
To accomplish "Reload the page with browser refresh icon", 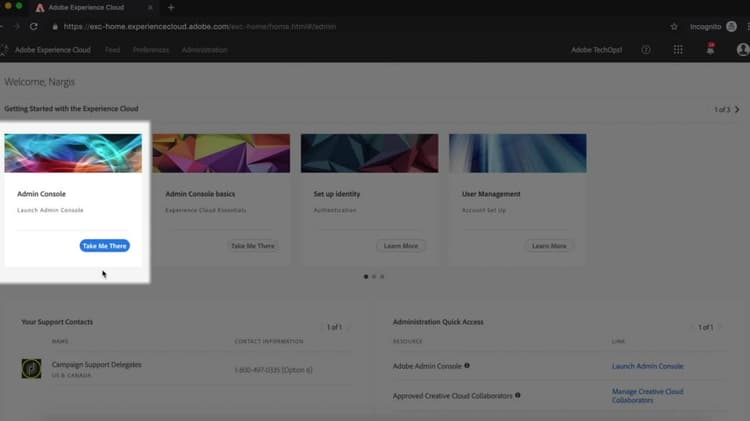I will point(33,27).
